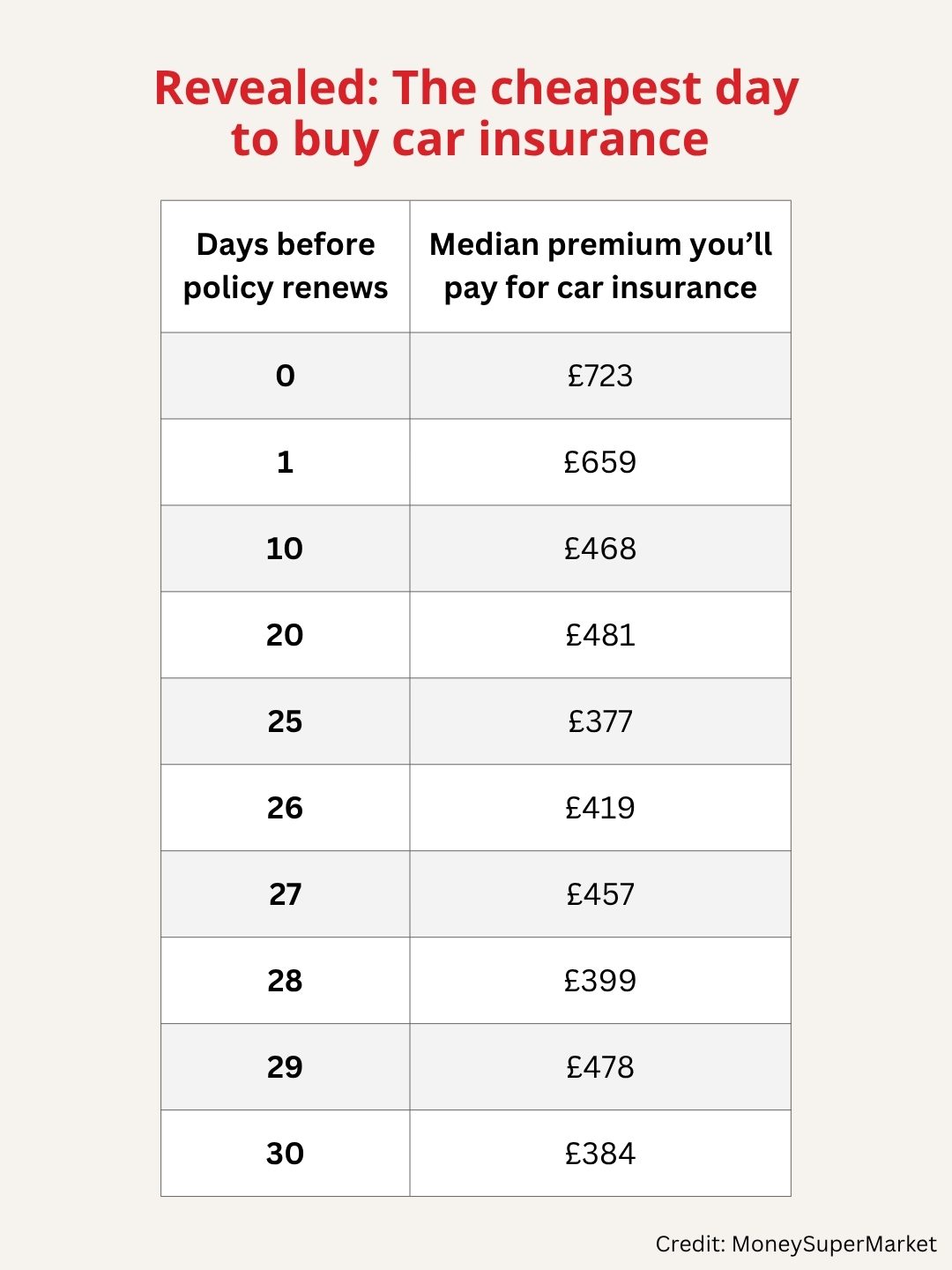The height and width of the screenshot is (1270, 952).
Task: Select the cheapest premium £377 cell
Action: tap(600, 721)
